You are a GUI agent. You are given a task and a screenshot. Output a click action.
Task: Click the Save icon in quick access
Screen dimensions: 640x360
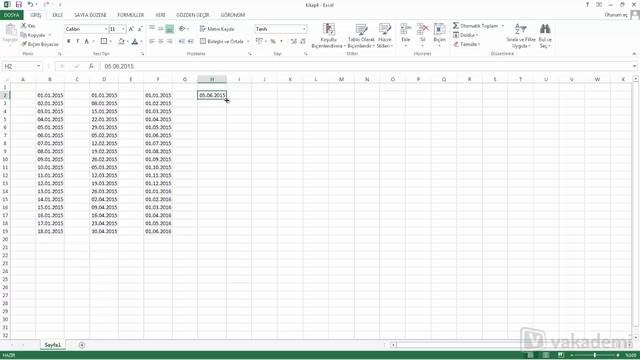(x=18, y=4)
